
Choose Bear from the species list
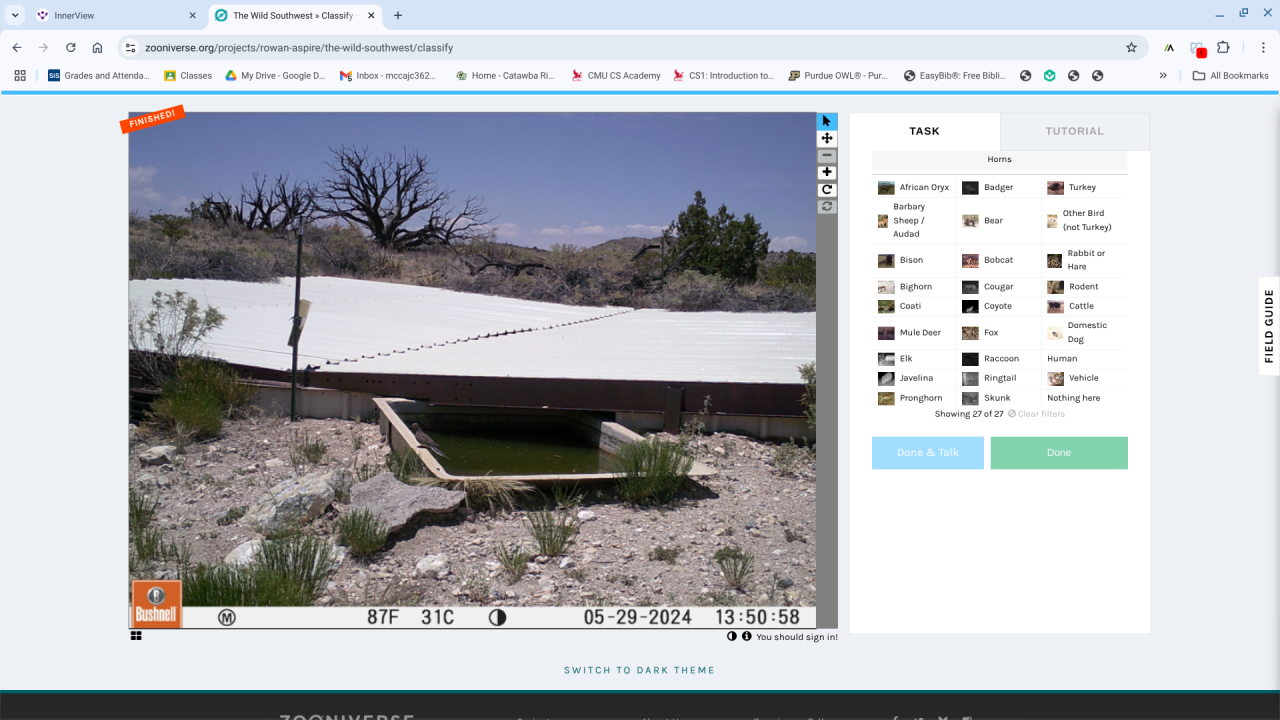click(x=999, y=221)
